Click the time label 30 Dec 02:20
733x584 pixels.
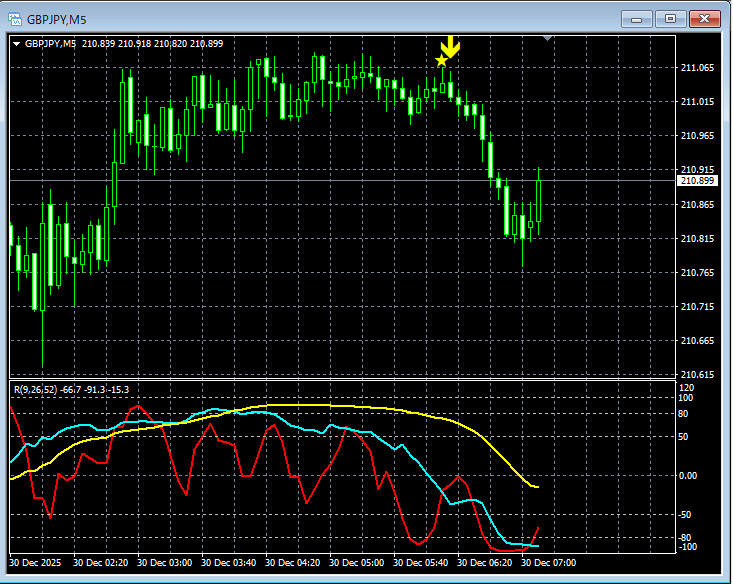pos(101,562)
